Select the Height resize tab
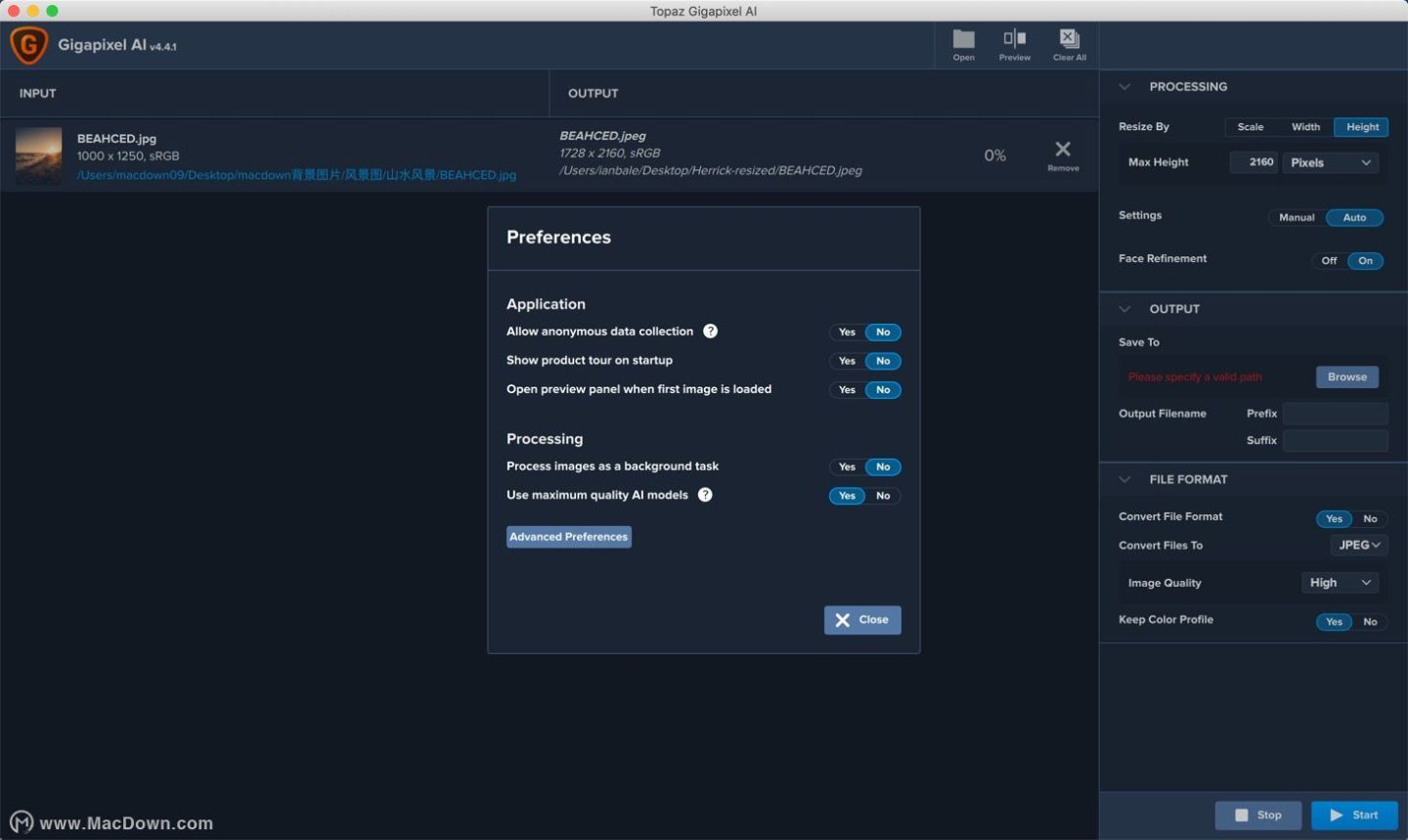Screen dimensions: 1408x840 click(x=1362, y=127)
